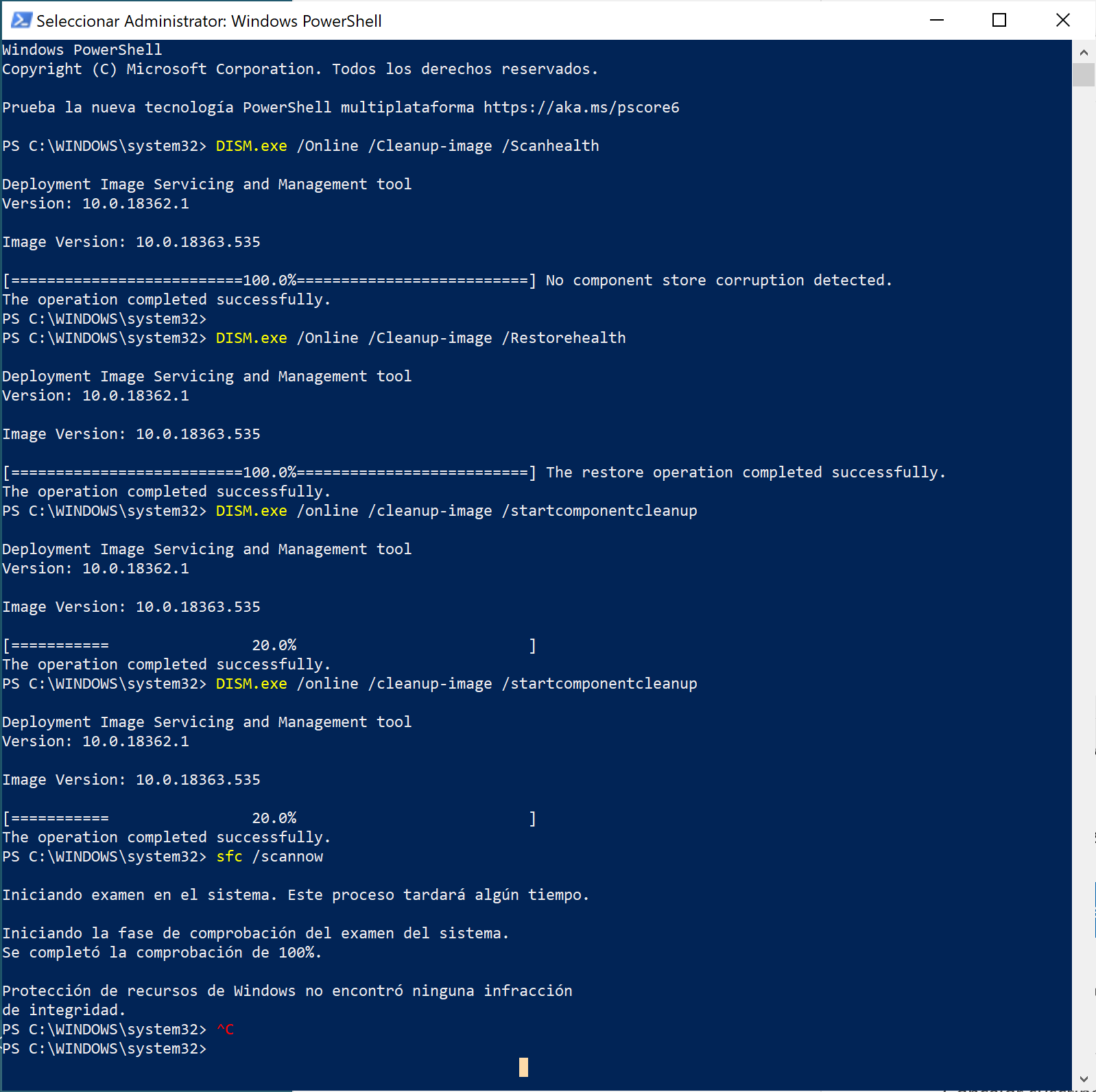Click the title text 'Seleccionar Administrator: Windows PowerShell'
The image size is (1096, 1092).
point(209,21)
